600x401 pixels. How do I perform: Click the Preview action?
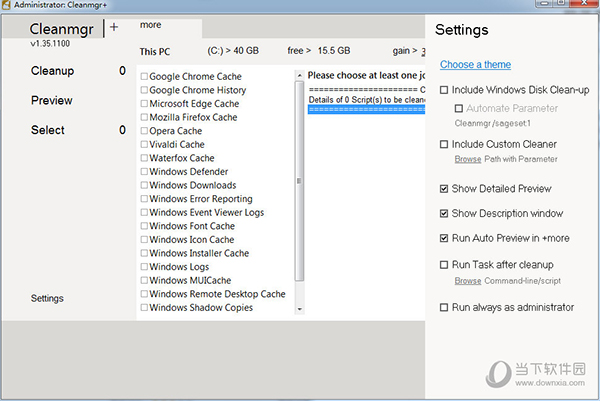[52, 100]
